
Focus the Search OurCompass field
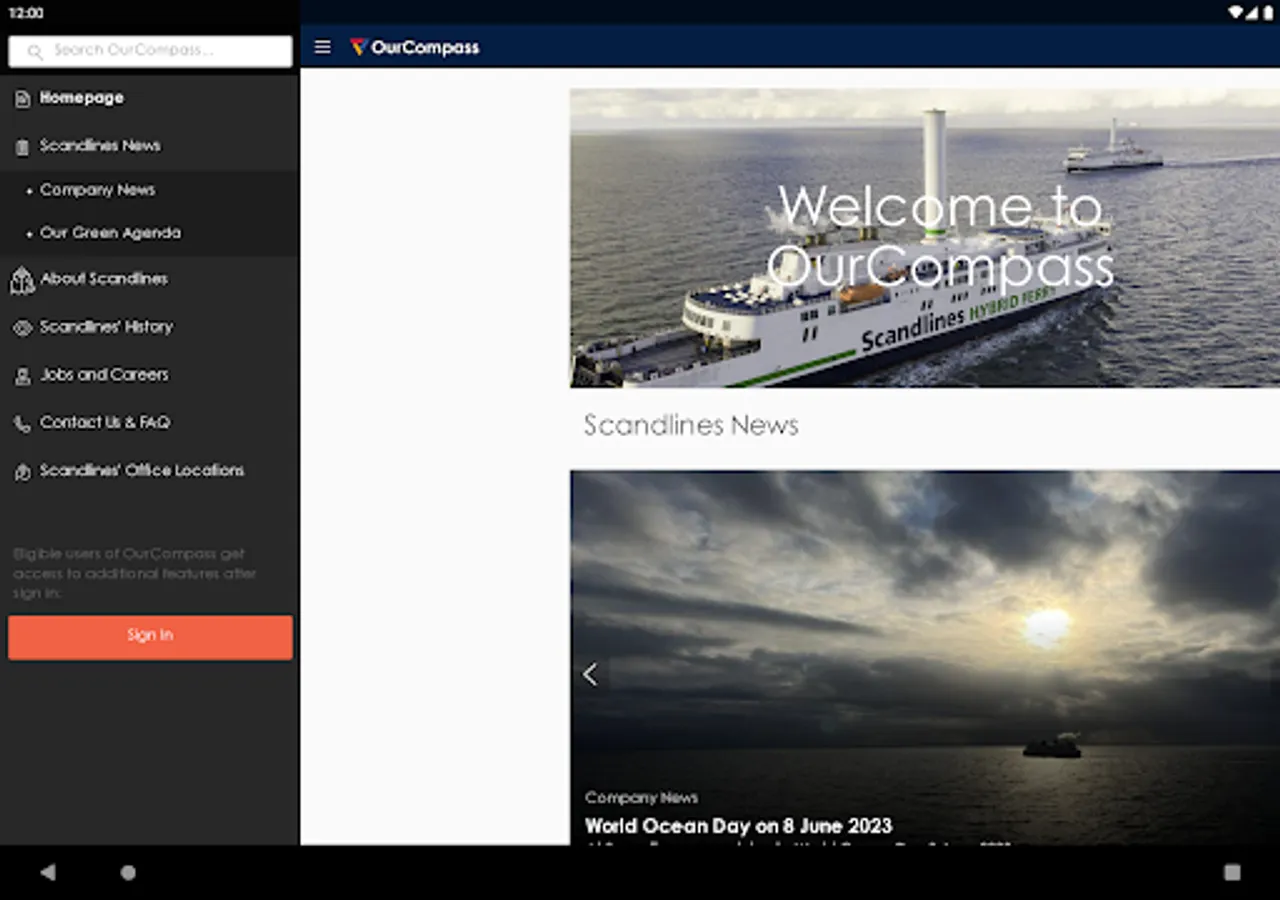pos(150,51)
